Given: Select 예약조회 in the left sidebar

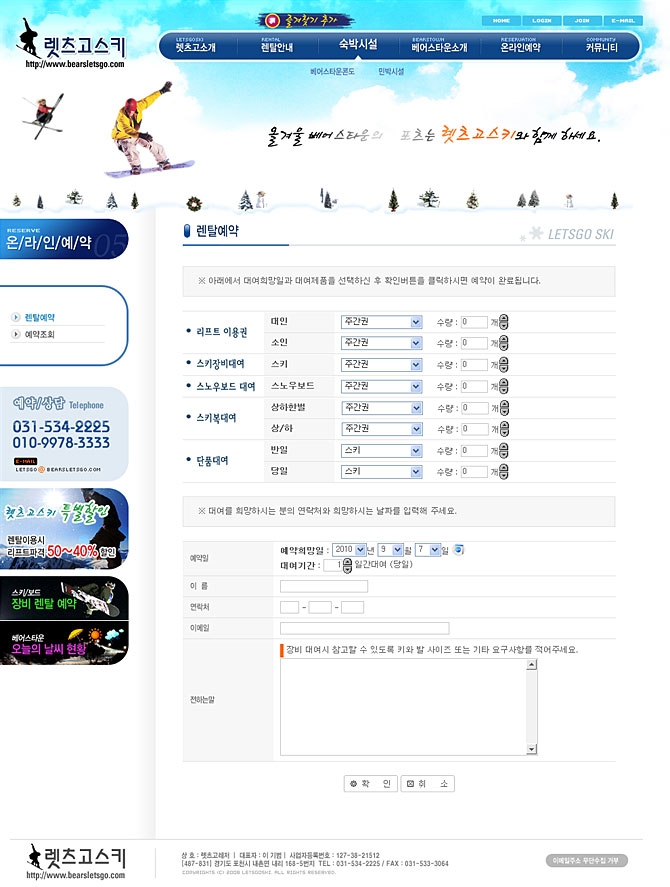Looking at the screenshot, I should [40, 334].
